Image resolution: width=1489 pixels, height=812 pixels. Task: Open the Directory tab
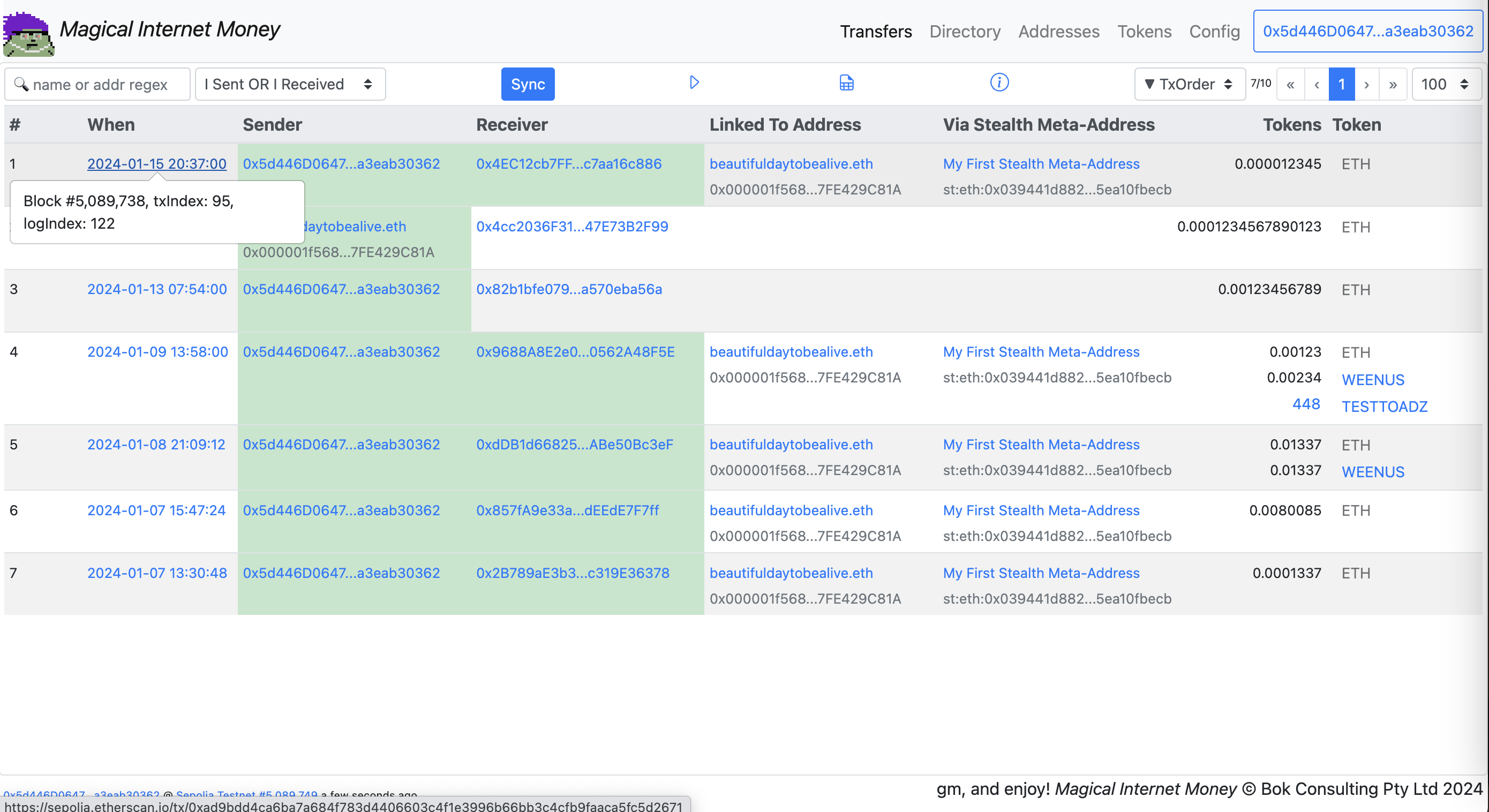tap(965, 31)
